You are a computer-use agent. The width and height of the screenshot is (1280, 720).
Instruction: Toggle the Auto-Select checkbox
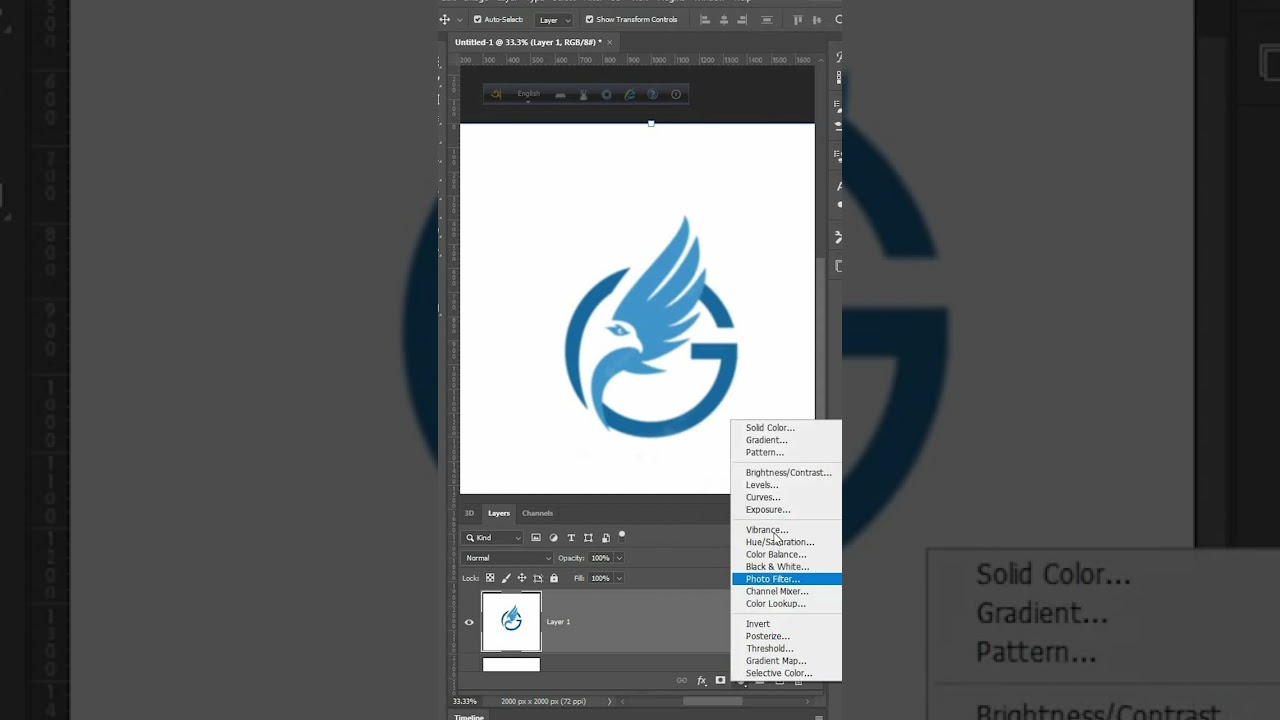click(477, 19)
